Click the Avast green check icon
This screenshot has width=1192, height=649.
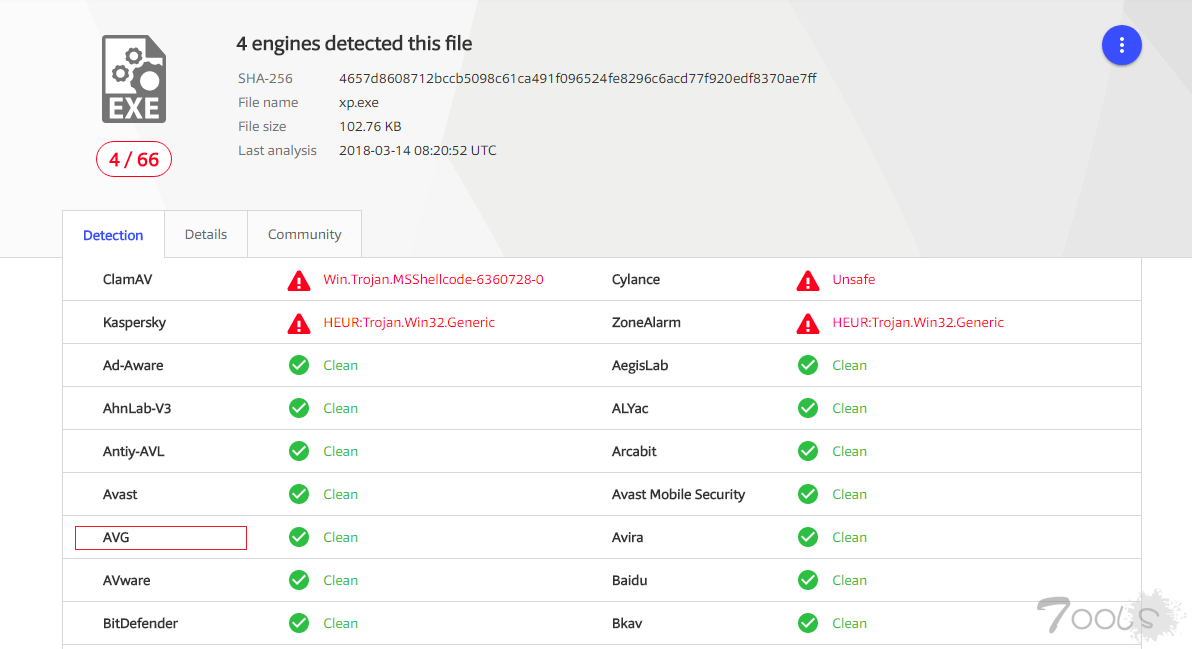tap(299, 494)
